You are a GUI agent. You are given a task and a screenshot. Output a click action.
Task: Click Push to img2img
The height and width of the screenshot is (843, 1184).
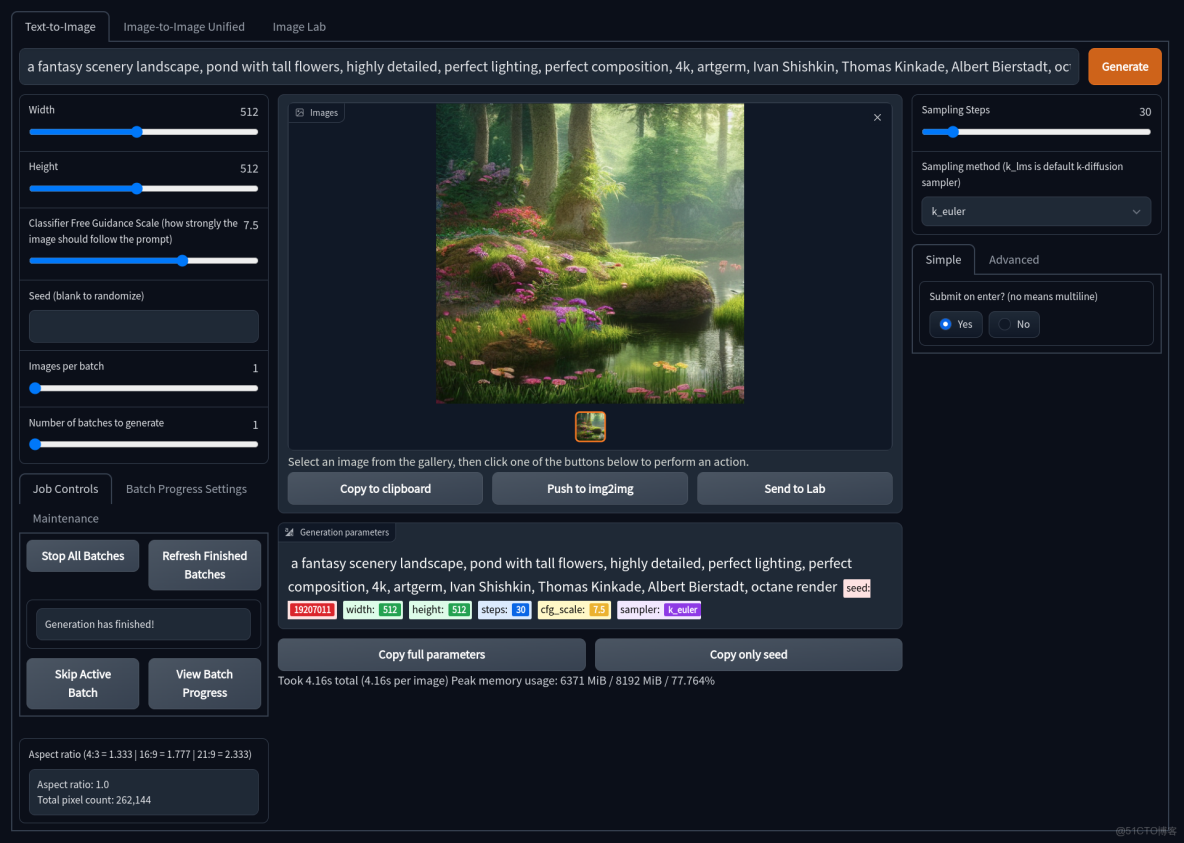coord(590,488)
